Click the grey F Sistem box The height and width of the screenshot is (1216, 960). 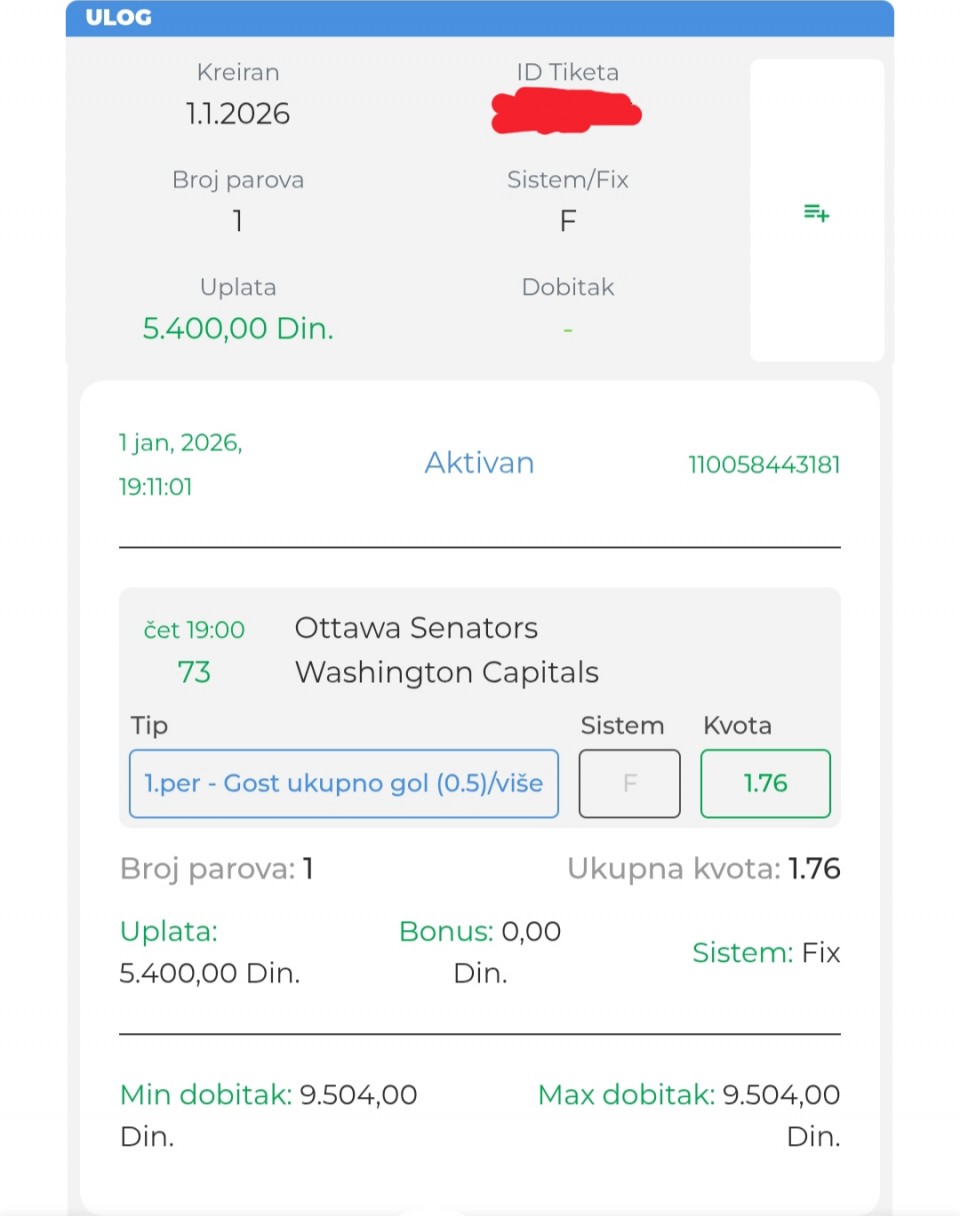629,783
